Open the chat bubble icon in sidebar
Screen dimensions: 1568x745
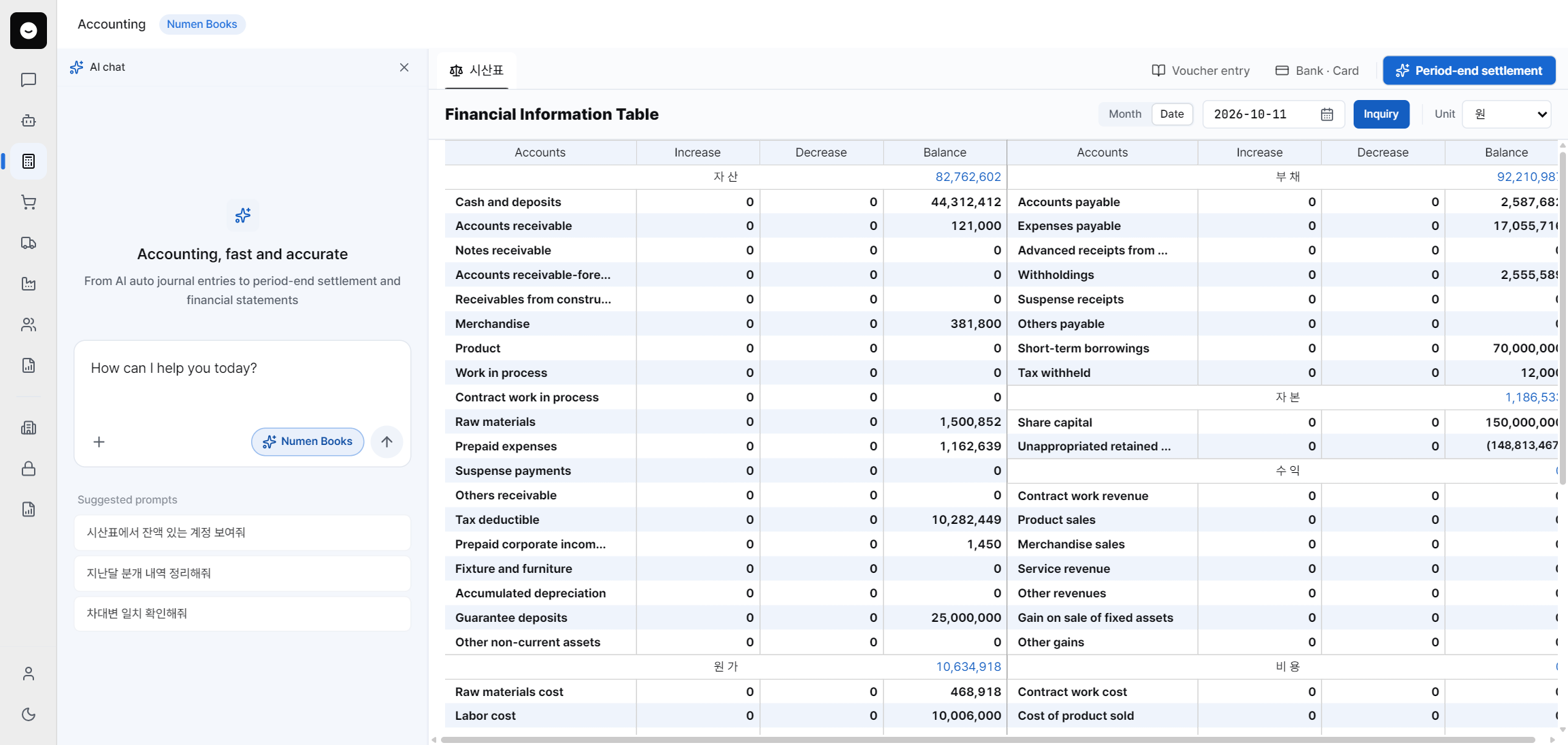click(x=28, y=80)
